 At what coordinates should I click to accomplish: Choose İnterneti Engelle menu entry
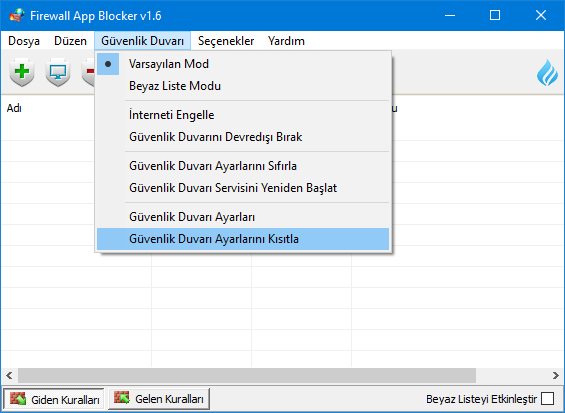point(243,115)
